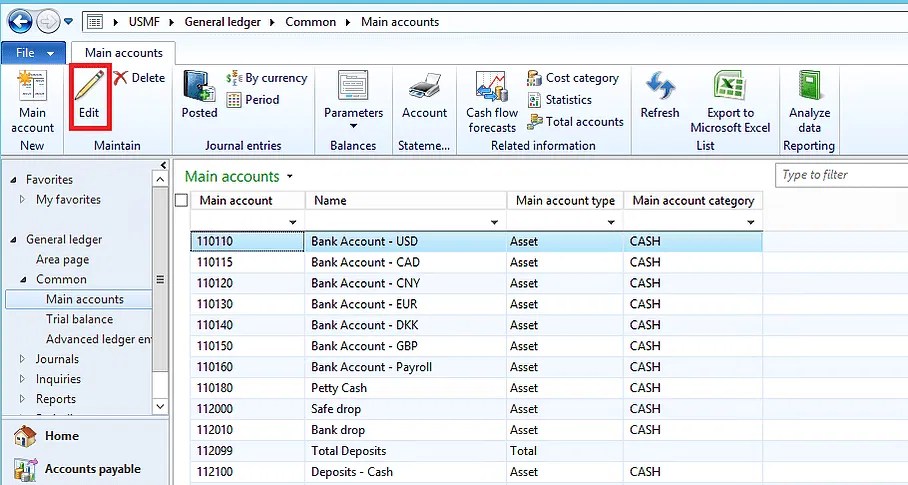Click the new Main account icon
This screenshot has height=485, width=908.
[32, 86]
